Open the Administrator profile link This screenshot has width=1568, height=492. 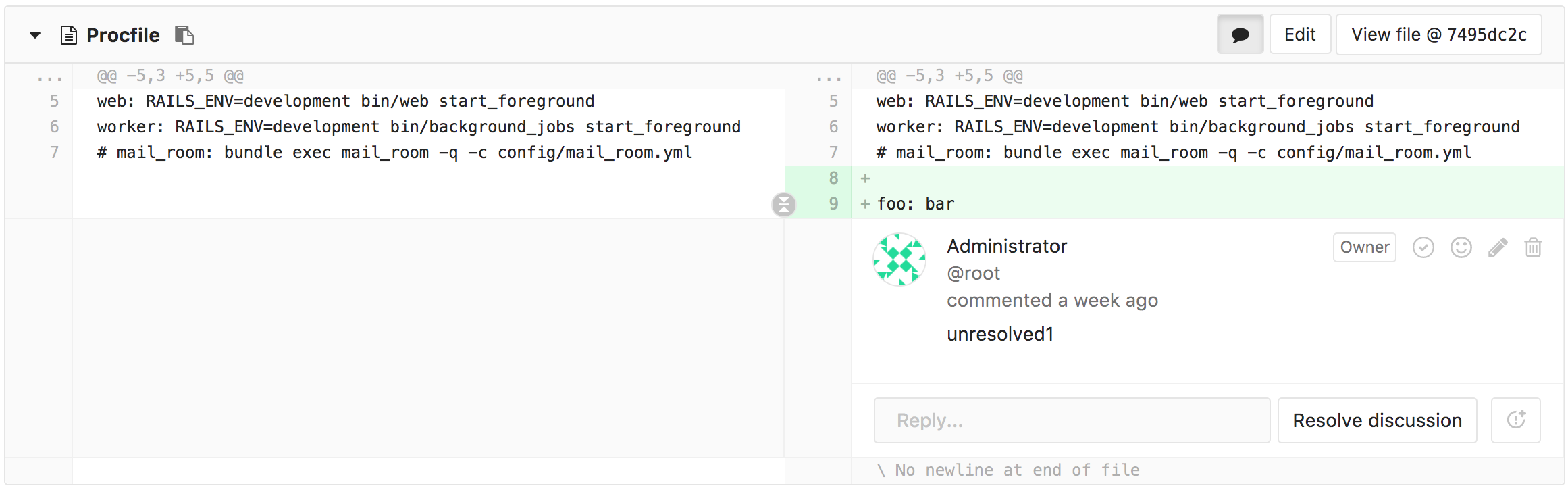1006,246
